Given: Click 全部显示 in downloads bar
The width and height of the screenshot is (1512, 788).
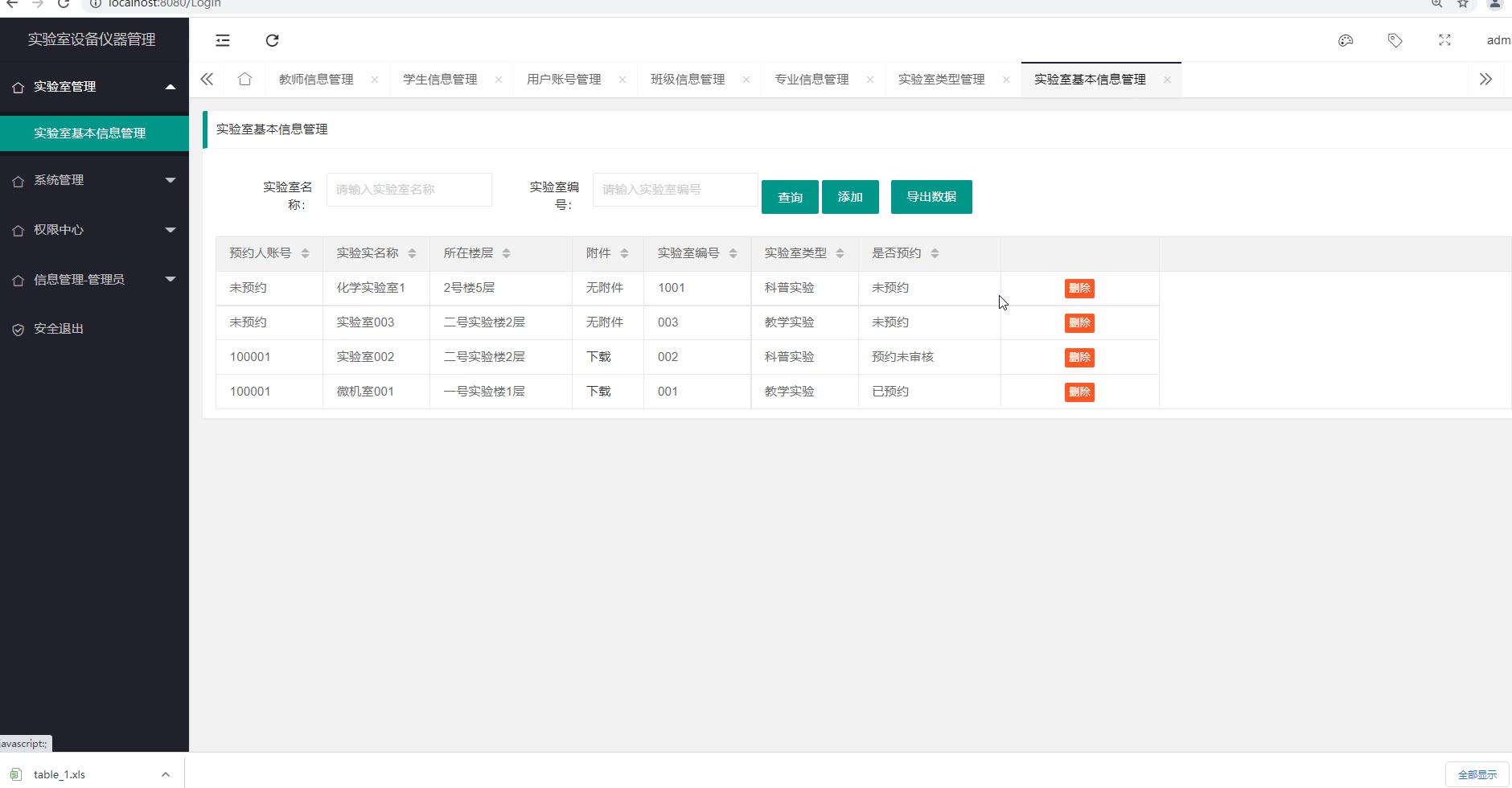Looking at the screenshot, I should pos(1477,774).
